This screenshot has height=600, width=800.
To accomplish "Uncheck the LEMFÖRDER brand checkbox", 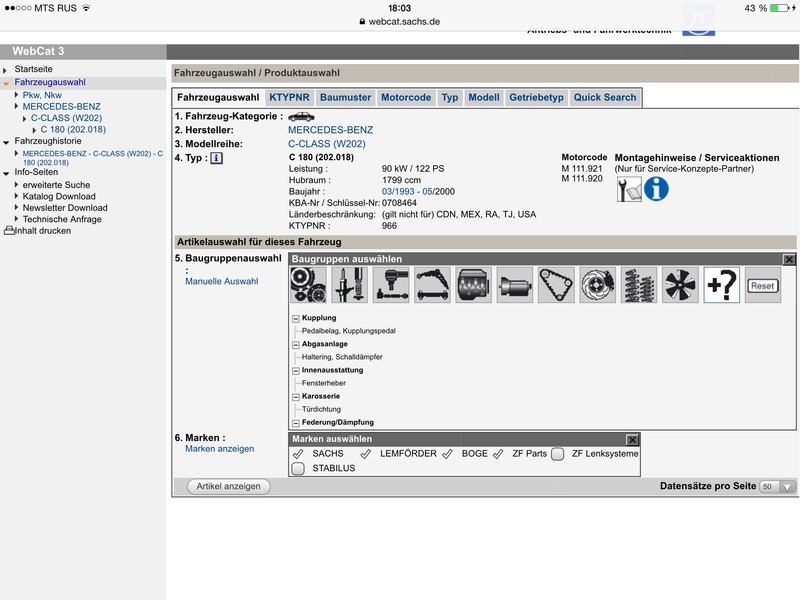I will [x=365, y=454].
